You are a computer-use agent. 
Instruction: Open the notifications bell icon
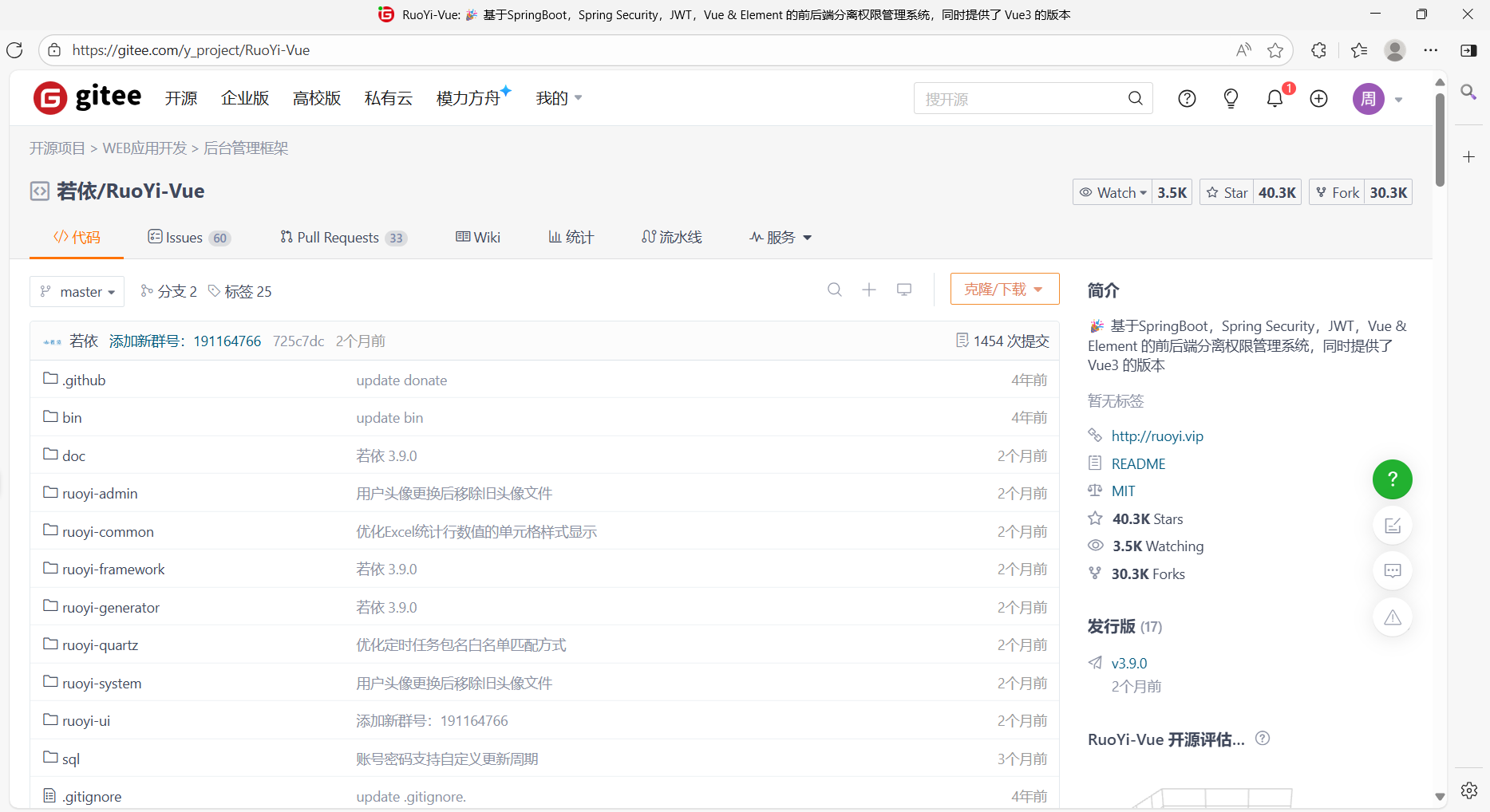[1275, 98]
